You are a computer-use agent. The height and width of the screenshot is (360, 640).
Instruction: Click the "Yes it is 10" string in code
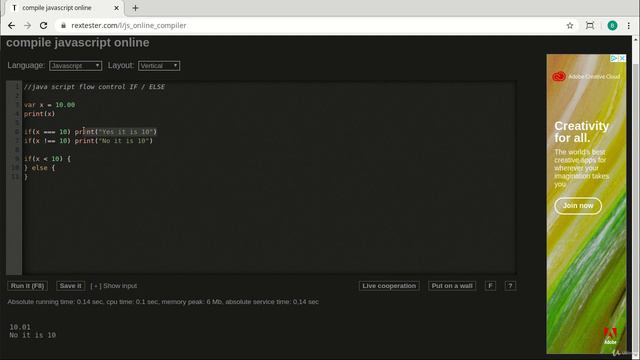(x=126, y=132)
